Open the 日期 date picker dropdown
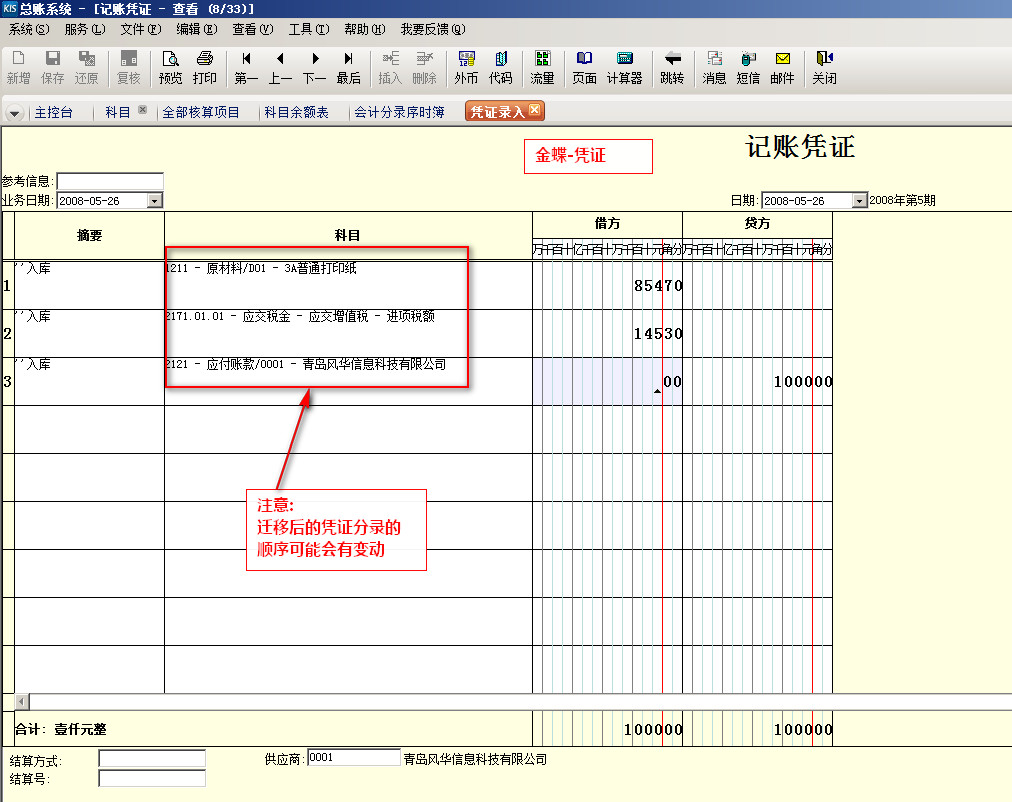 858,201
